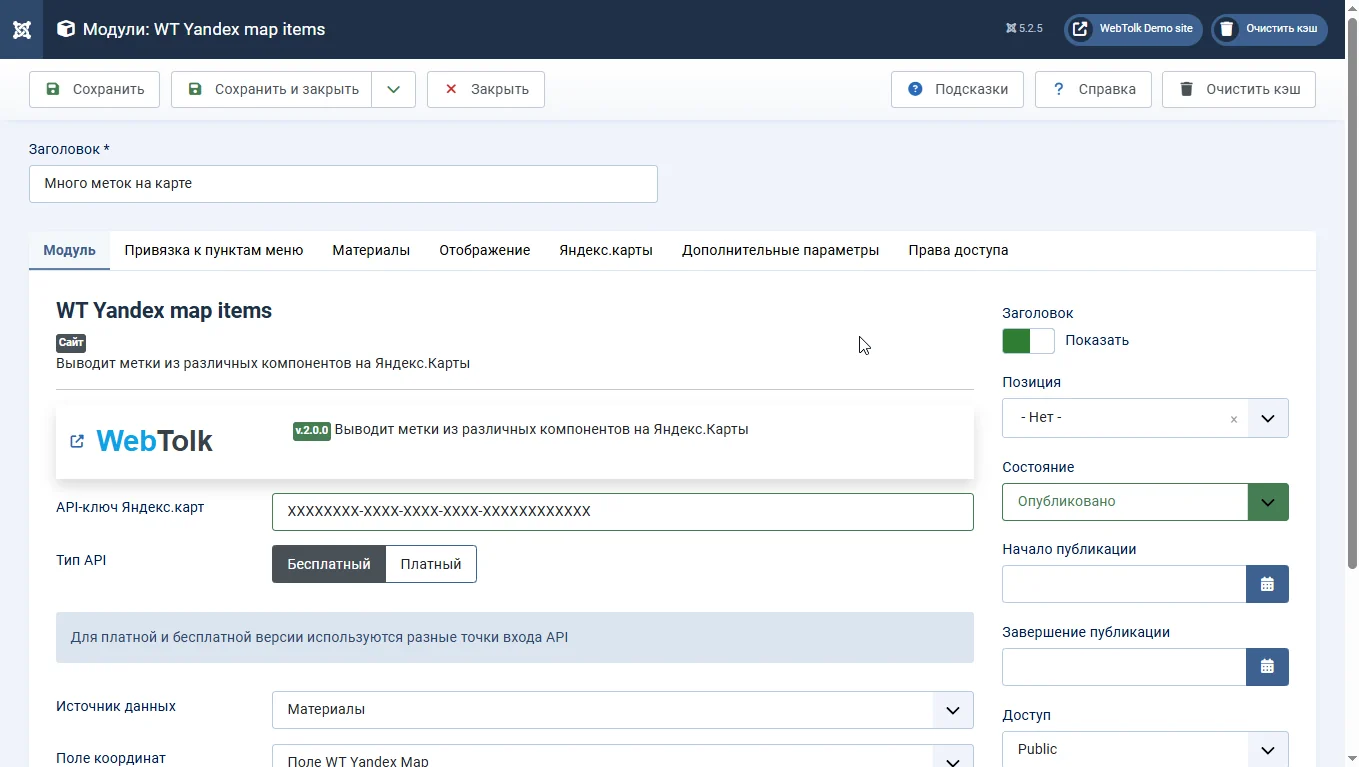
Task: Click the WebTolk logo link
Action: pos(154,441)
